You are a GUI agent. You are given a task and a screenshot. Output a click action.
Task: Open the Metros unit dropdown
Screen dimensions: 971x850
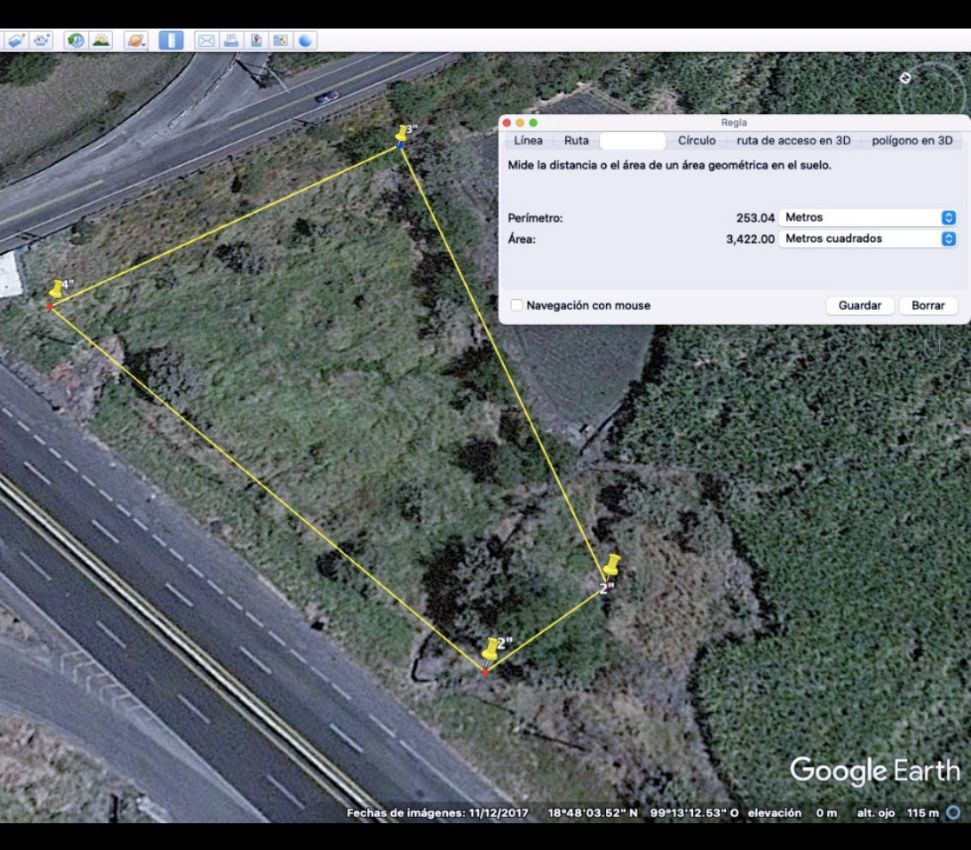click(868, 217)
